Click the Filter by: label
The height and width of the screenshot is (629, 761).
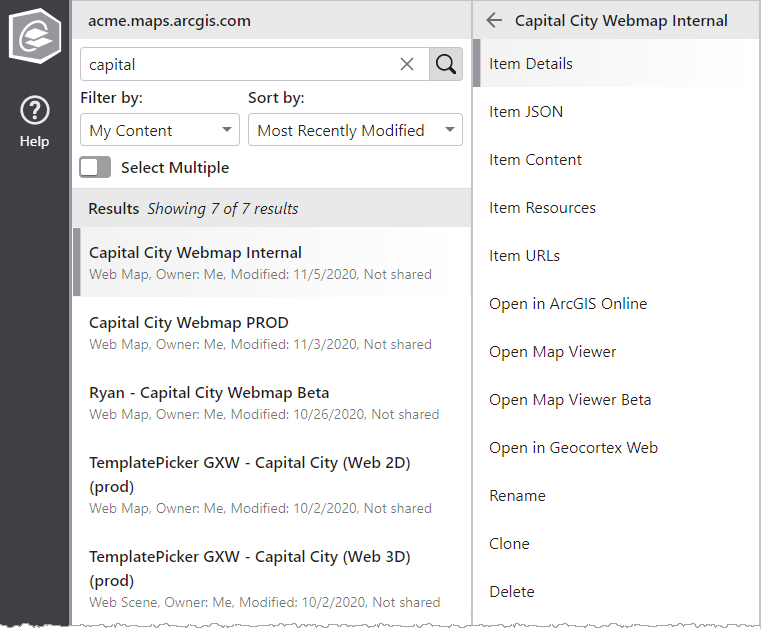[x=112, y=98]
